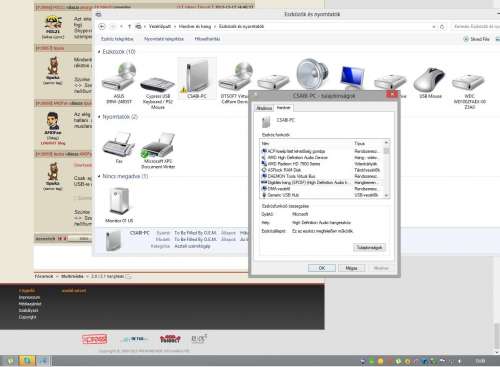Open Impresszum link in the website footer
Image resolution: width=500 pixels, height=367 pixels.
pos(29,297)
